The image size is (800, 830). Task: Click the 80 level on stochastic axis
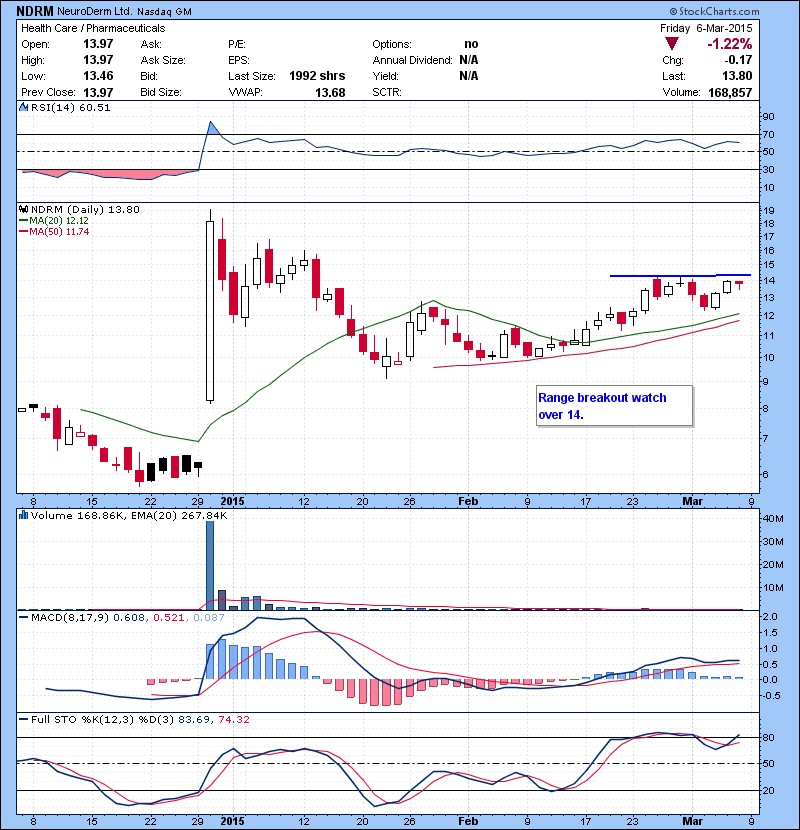(x=768, y=737)
